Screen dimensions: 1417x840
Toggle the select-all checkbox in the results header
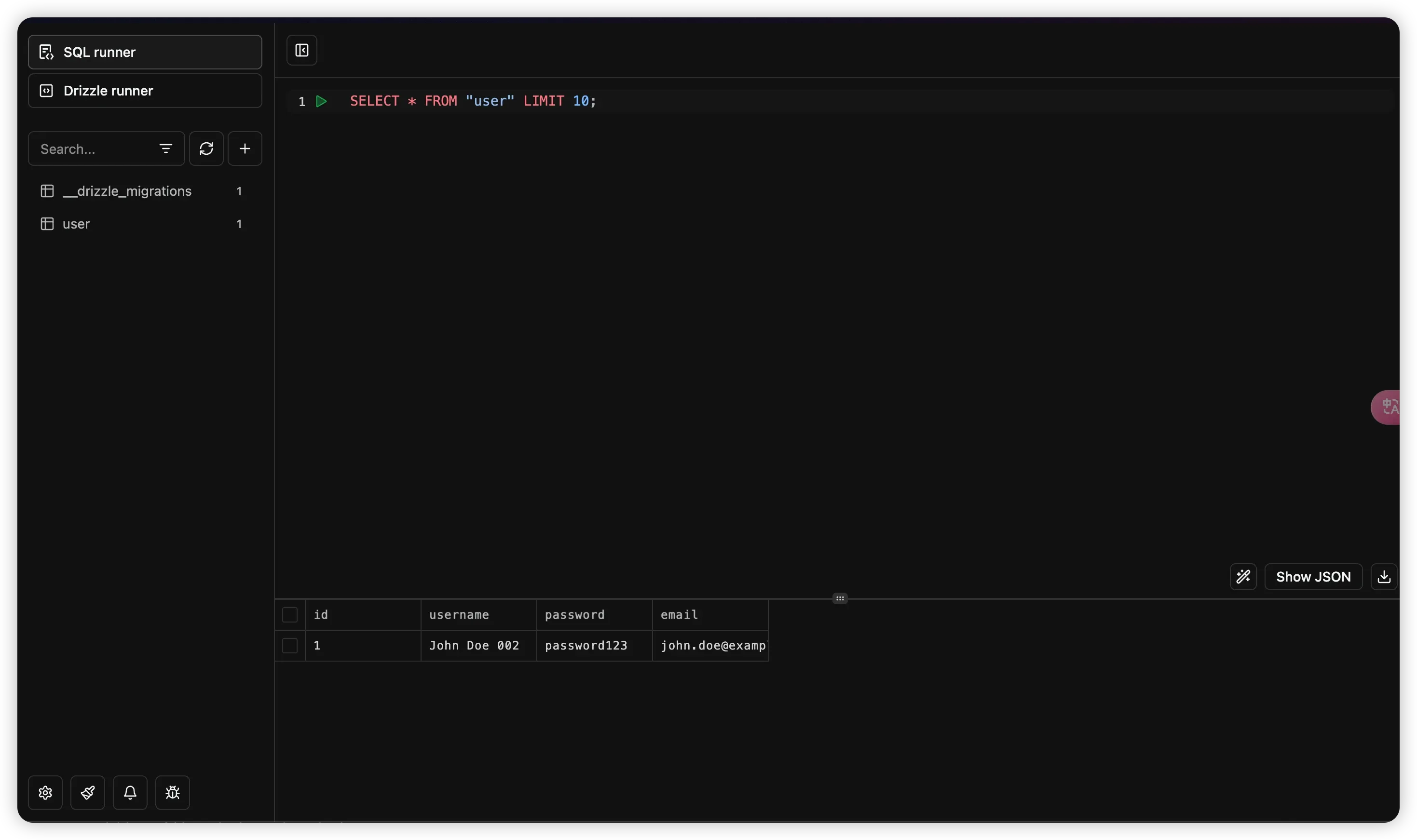click(290, 615)
